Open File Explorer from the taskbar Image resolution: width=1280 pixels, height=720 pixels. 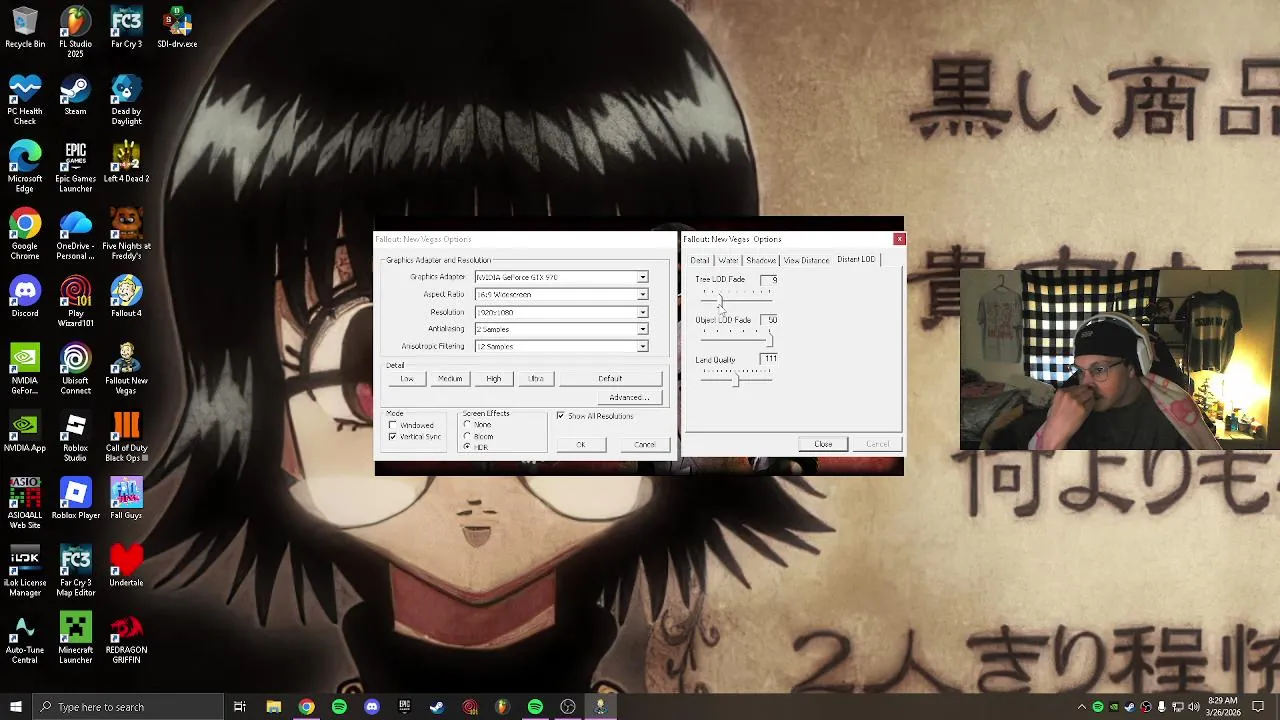pos(273,707)
